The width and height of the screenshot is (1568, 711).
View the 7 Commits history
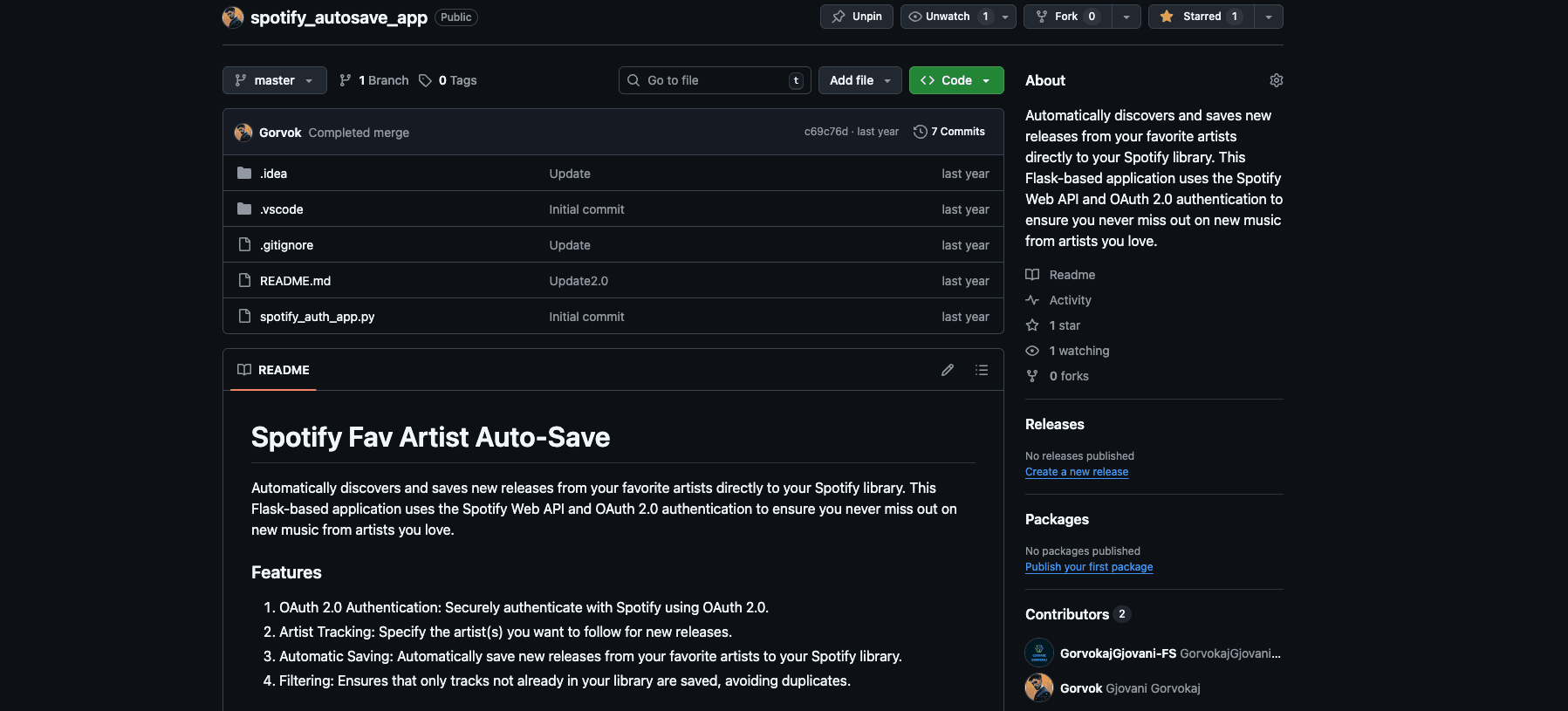(x=949, y=132)
